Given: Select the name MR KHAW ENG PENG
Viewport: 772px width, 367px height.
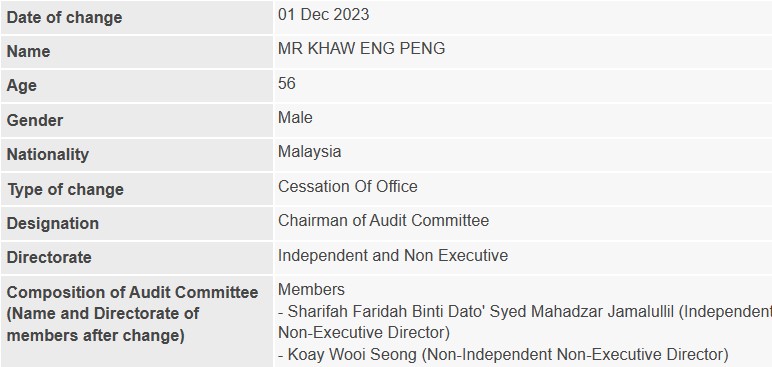Looking at the screenshot, I should pos(361,48).
